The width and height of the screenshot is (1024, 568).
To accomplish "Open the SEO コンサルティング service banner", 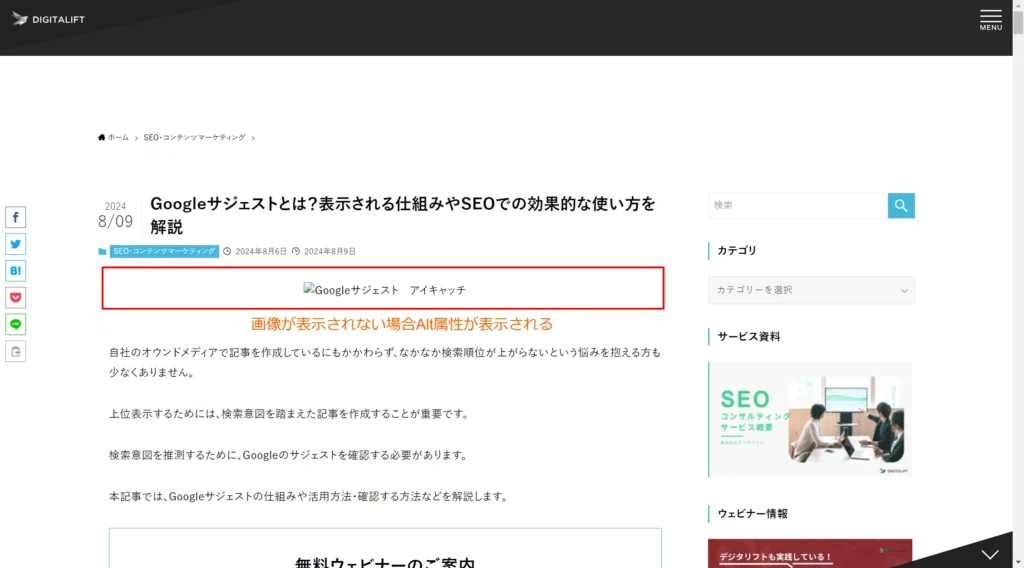I will (x=810, y=419).
